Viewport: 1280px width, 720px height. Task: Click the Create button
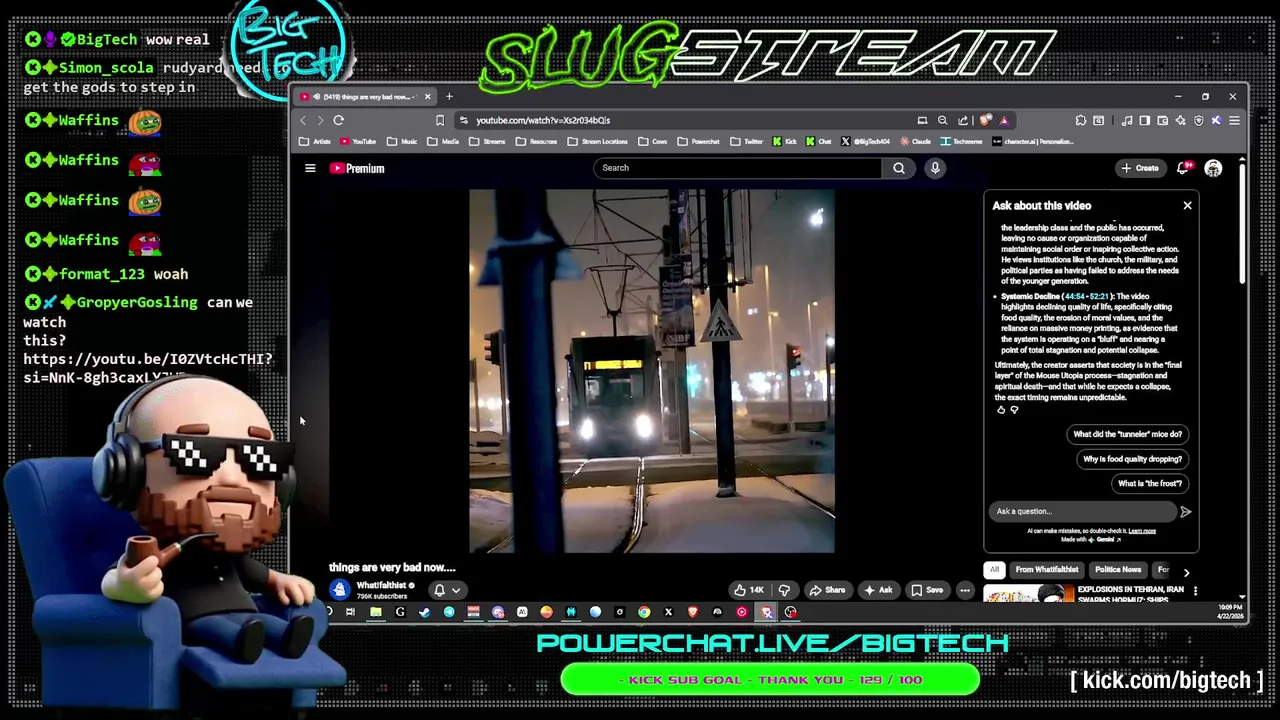coord(1139,168)
